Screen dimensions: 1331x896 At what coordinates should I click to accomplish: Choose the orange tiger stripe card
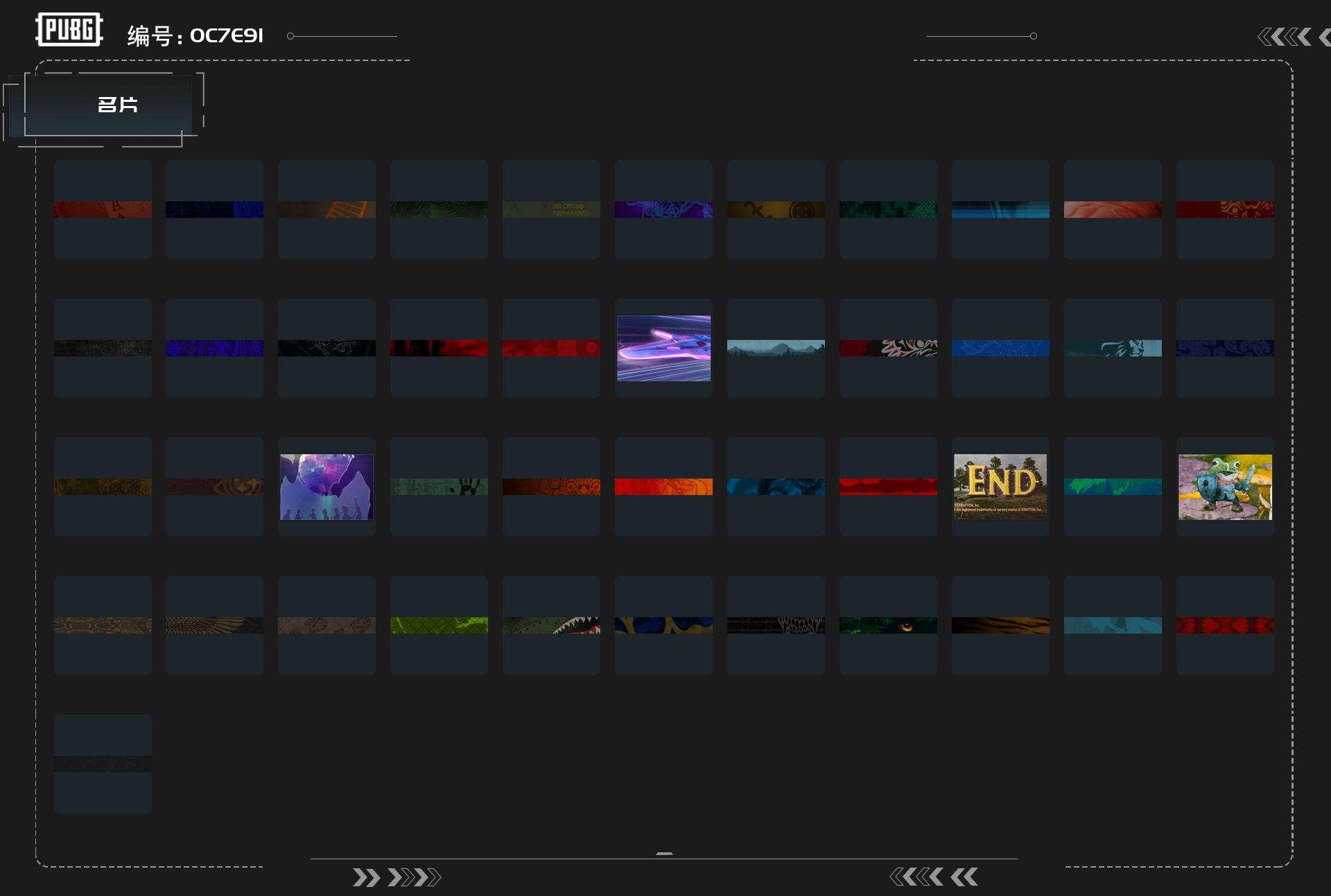[1000, 625]
